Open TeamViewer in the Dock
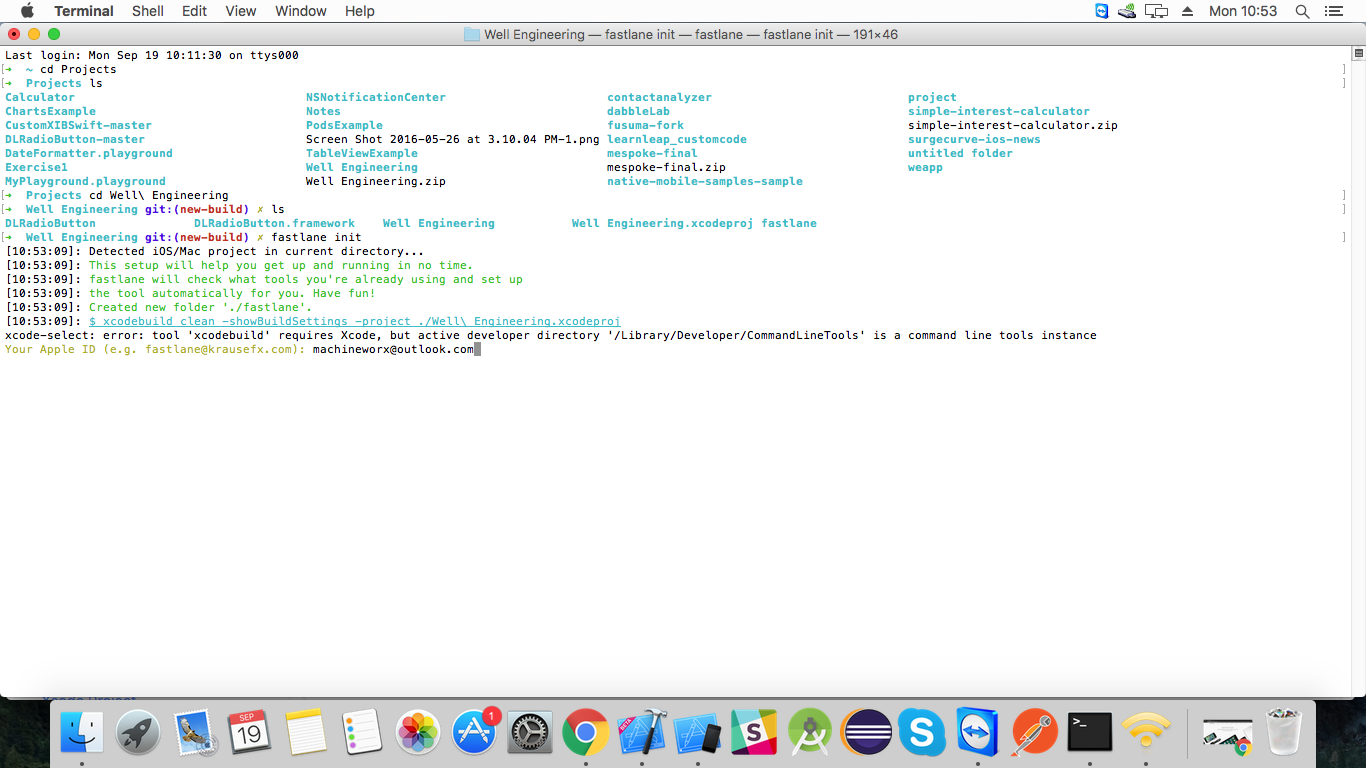The height and width of the screenshot is (768, 1366). click(x=978, y=733)
